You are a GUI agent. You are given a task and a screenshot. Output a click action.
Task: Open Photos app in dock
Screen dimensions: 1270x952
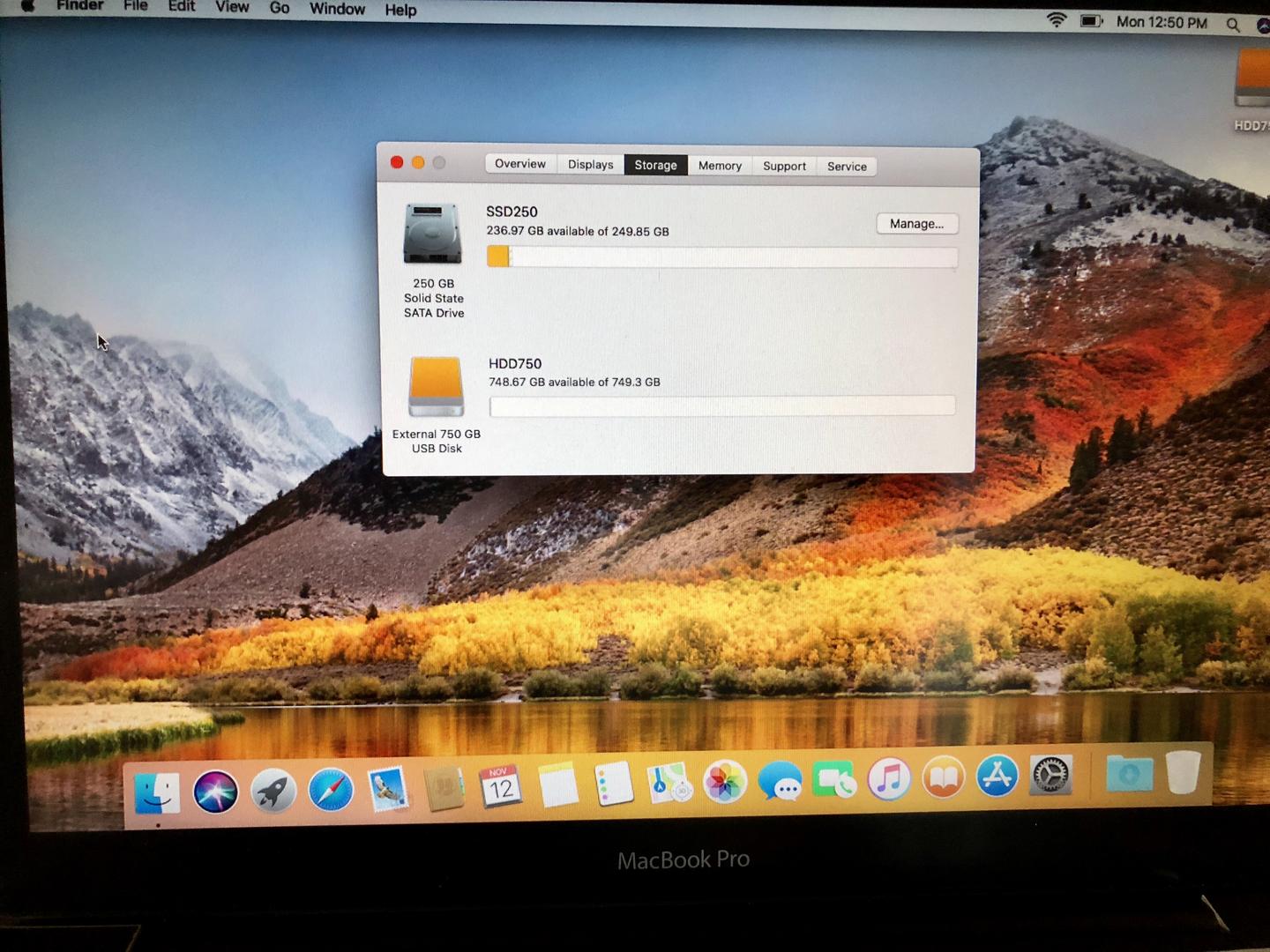[725, 782]
